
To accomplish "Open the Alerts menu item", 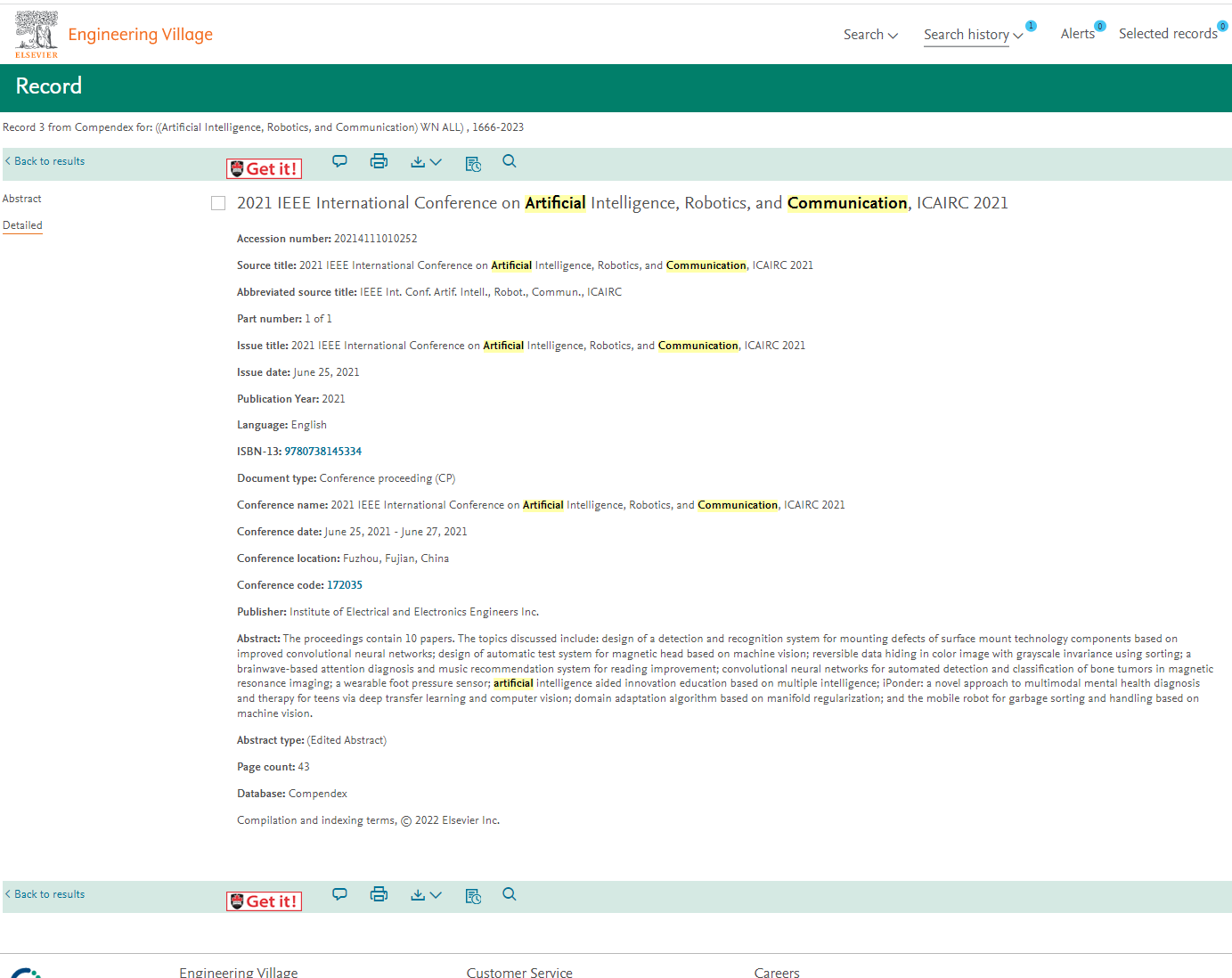I will (x=1077, y=34).
